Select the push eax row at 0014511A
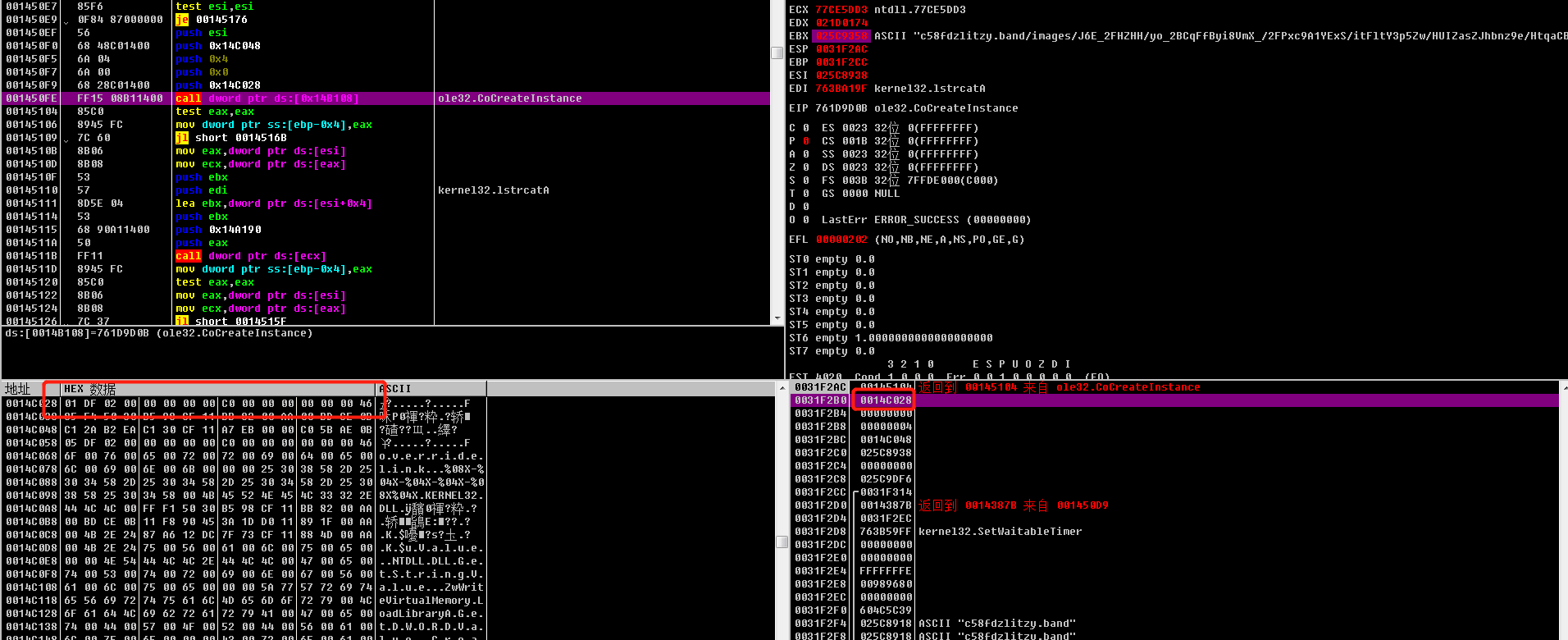The height and width of the screenshot is (640, 1568). click(x=385, y=243)
